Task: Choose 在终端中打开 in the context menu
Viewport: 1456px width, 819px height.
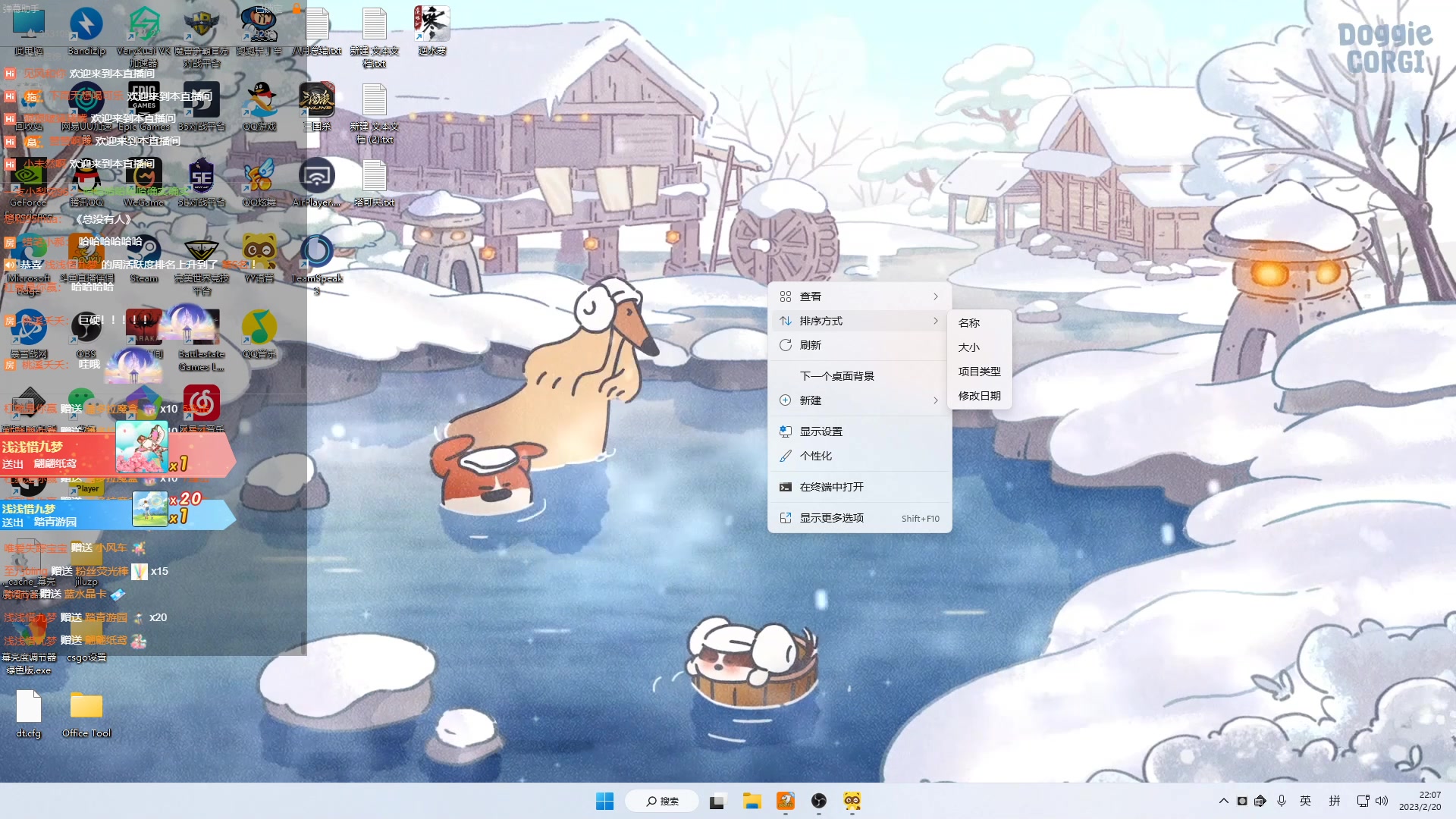Action: click(x=859, y=487)
